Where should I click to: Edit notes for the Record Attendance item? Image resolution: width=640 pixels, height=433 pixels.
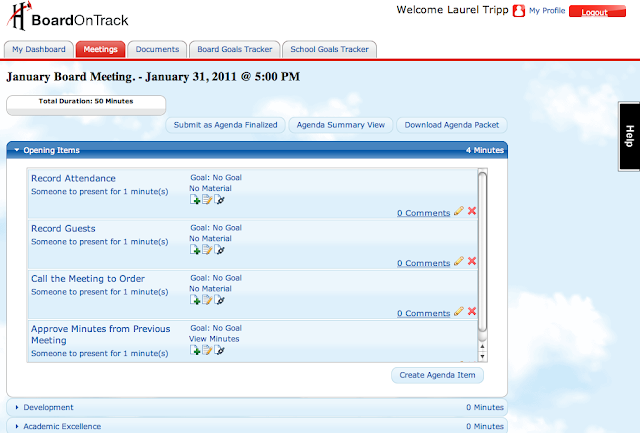coord(207,200)
